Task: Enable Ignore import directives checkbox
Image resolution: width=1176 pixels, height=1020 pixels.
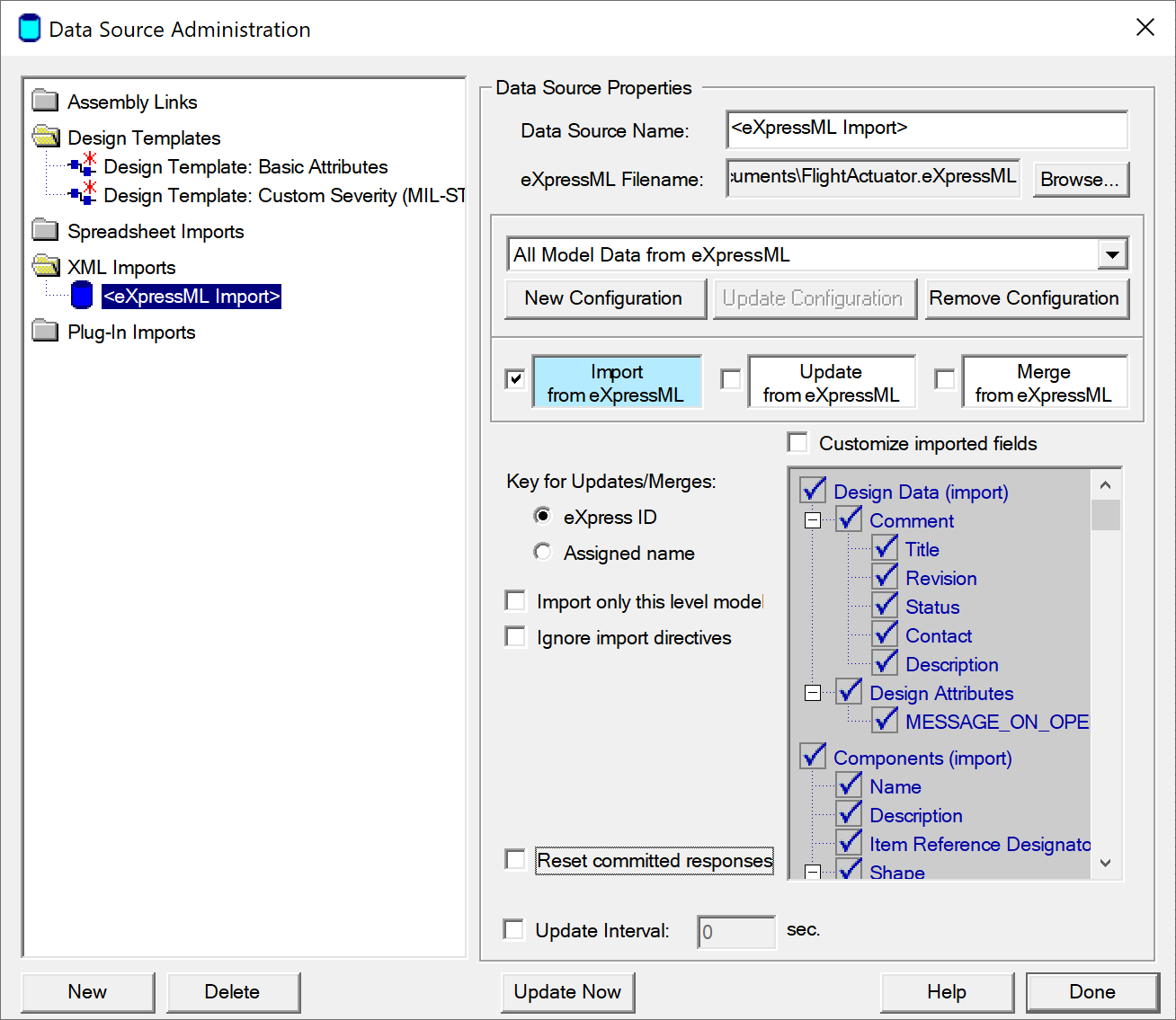Action: click(x=515, y=636)
